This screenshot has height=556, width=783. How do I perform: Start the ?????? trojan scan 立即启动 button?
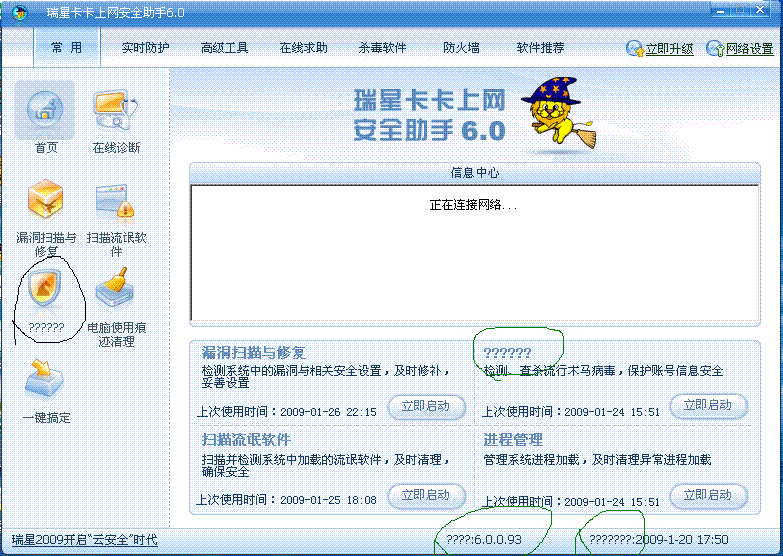coord(708,405)
